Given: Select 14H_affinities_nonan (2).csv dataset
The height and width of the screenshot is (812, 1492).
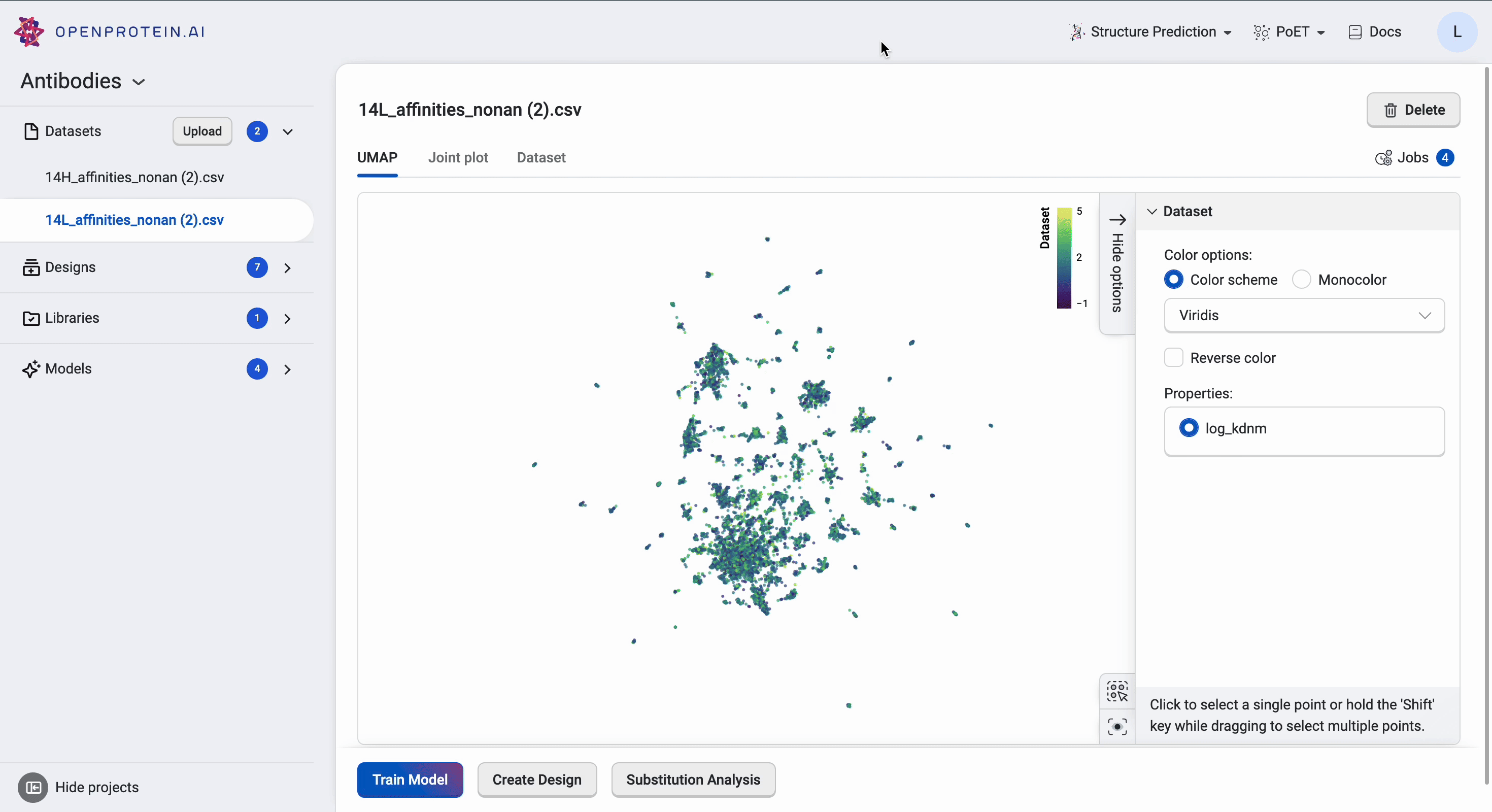Looking at the screenshot, I should (134, 177).
